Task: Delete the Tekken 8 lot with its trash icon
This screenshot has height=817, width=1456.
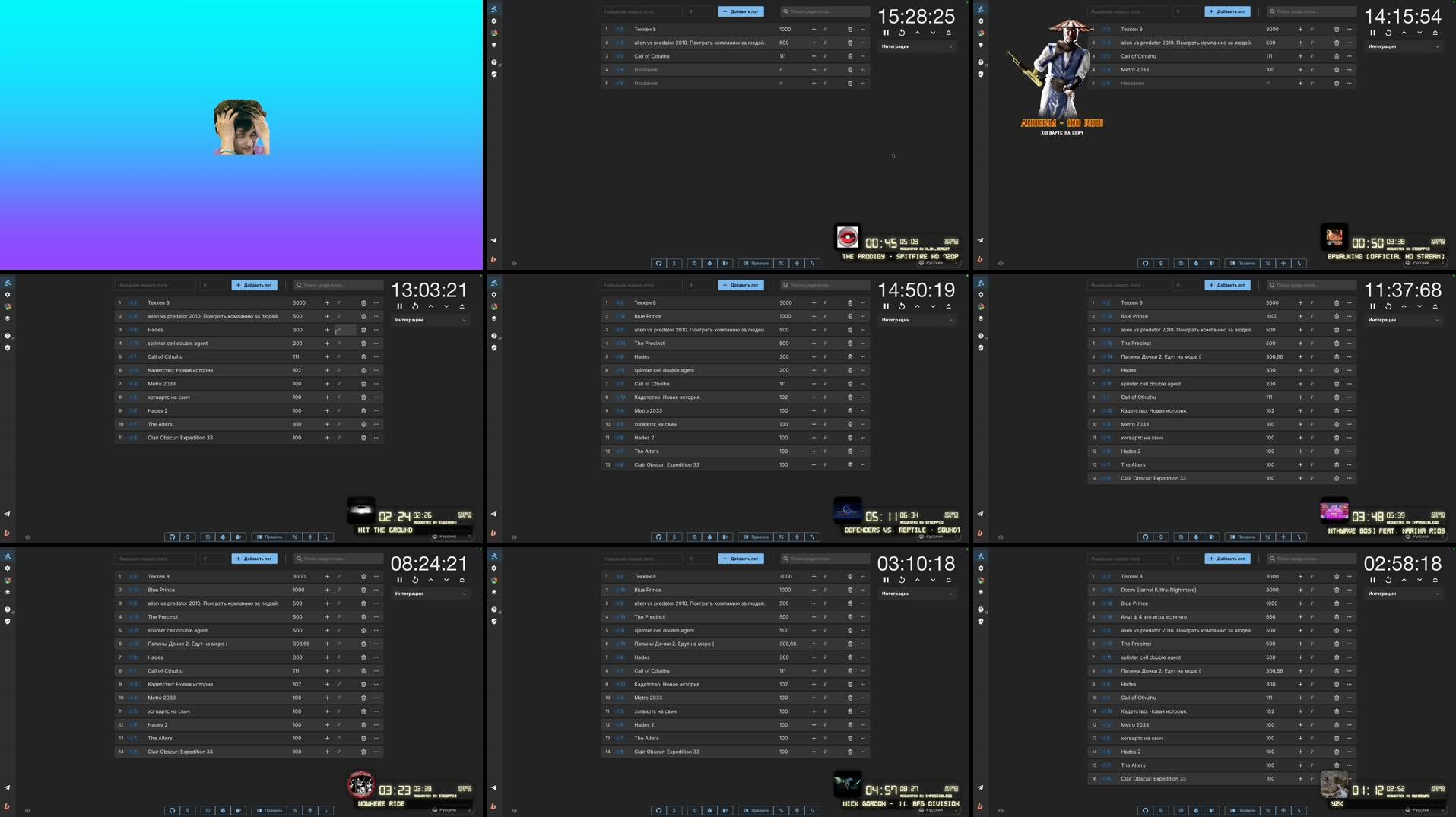Action: pos(363,302)
